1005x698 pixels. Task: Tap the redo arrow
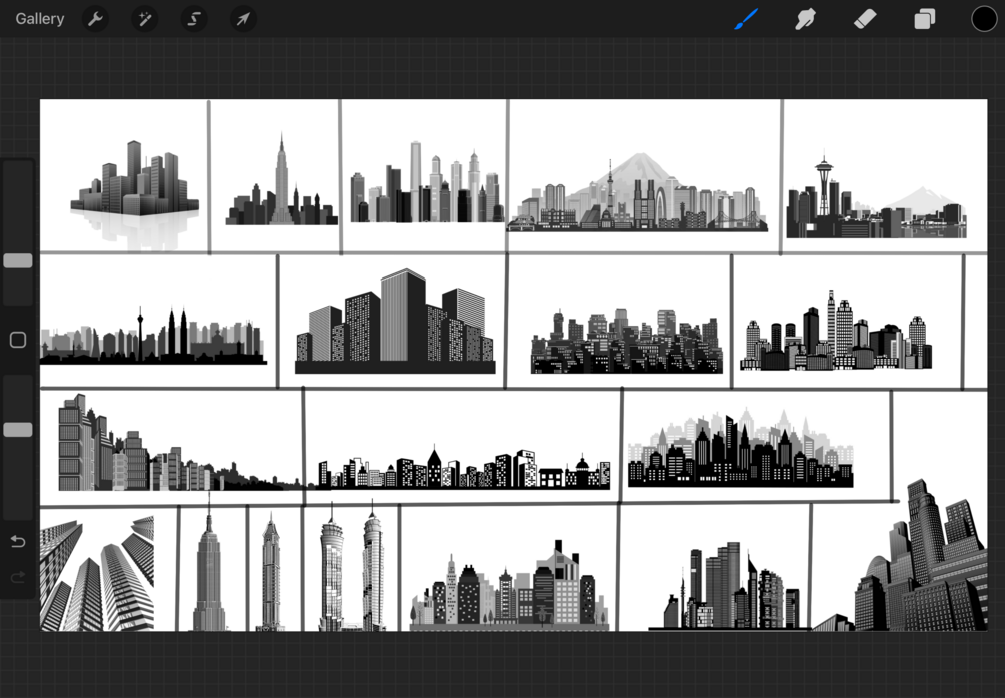click(16, 577)
